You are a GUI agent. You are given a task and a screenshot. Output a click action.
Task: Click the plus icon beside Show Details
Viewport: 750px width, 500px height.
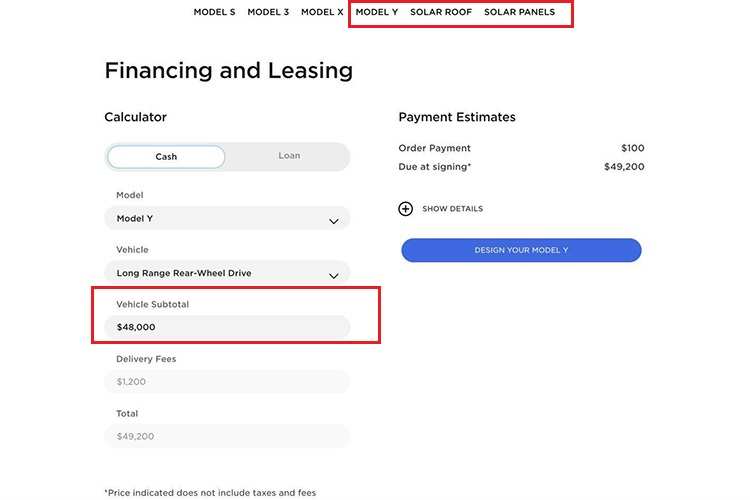point(405,209)
